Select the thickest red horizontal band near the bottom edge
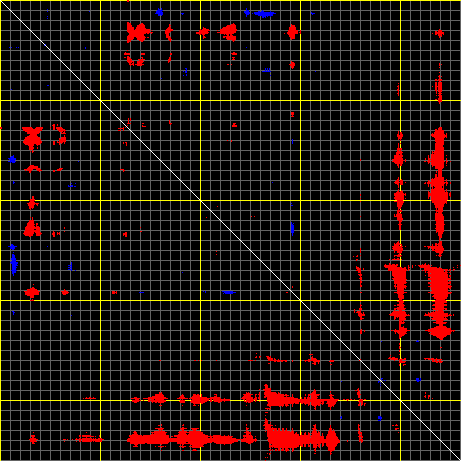This screenshot has height=461, width=461. (x=233, y=439)
